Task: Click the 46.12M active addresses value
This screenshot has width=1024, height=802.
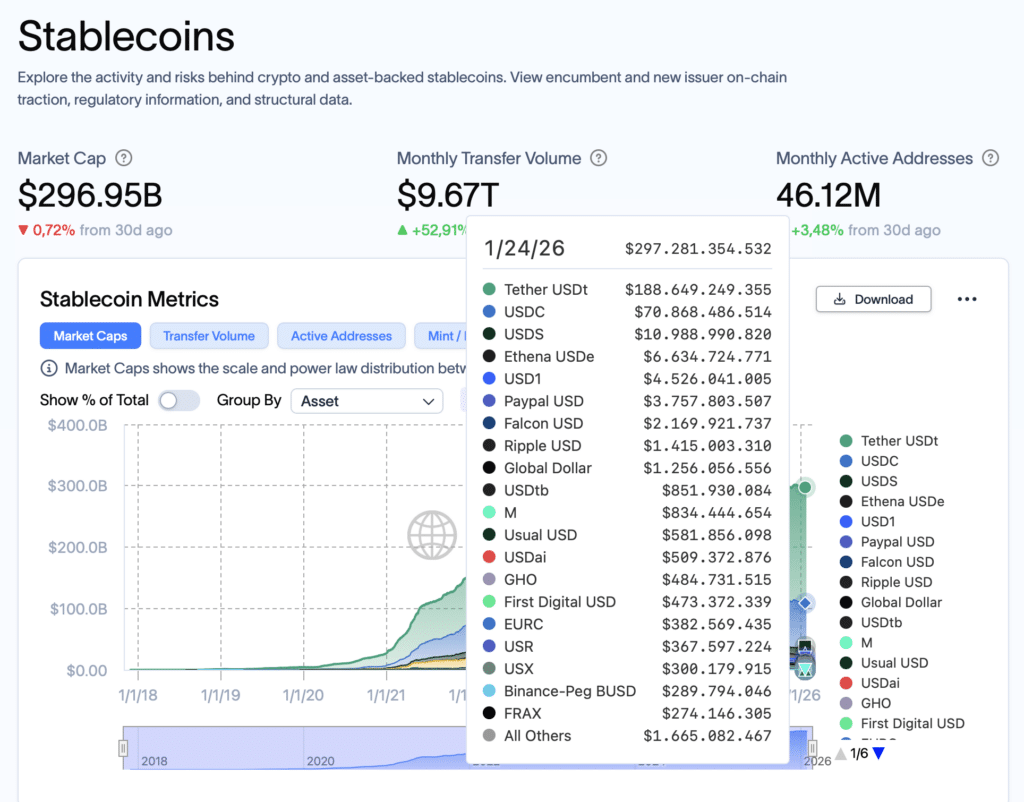Action: (828, 195)
